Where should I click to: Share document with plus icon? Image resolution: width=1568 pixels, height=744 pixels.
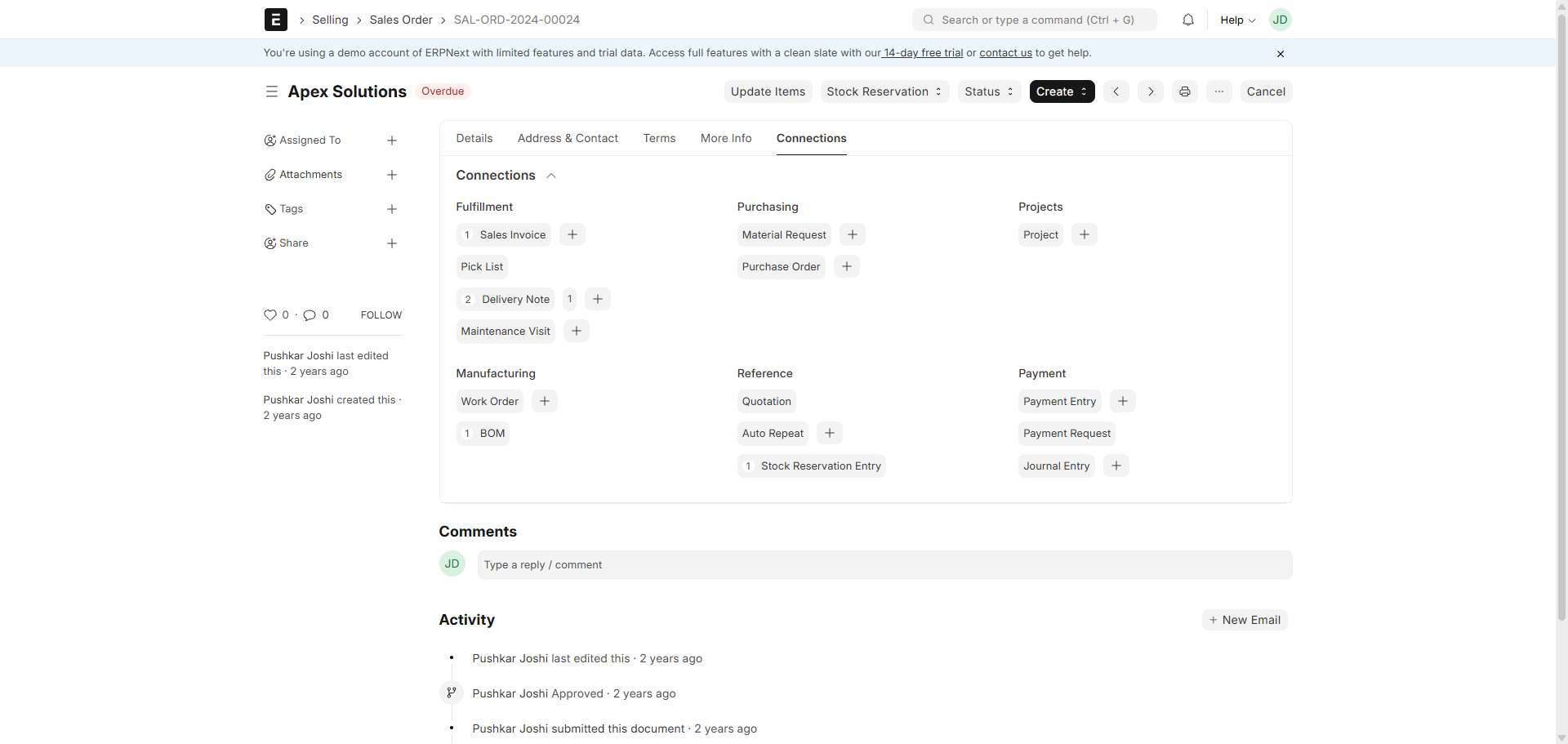coord(392,243)
